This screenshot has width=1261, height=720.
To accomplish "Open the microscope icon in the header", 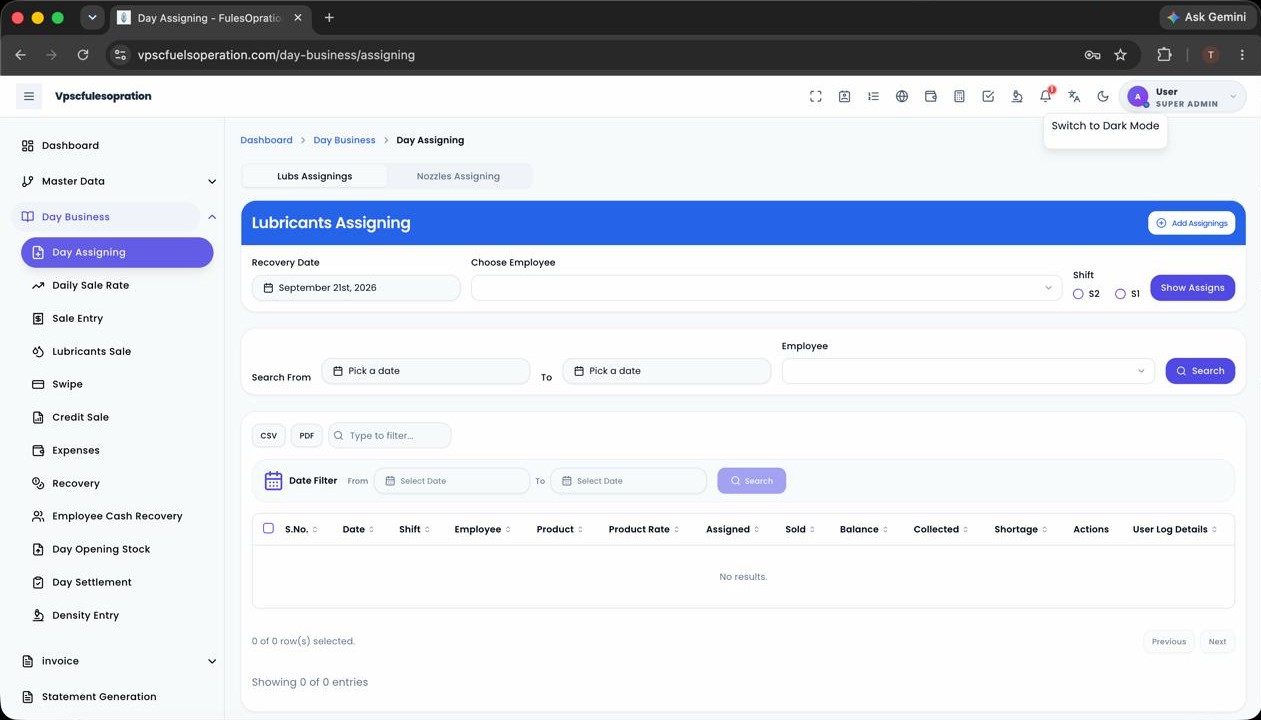I will pyautogui.click(x=1016, y=96).
